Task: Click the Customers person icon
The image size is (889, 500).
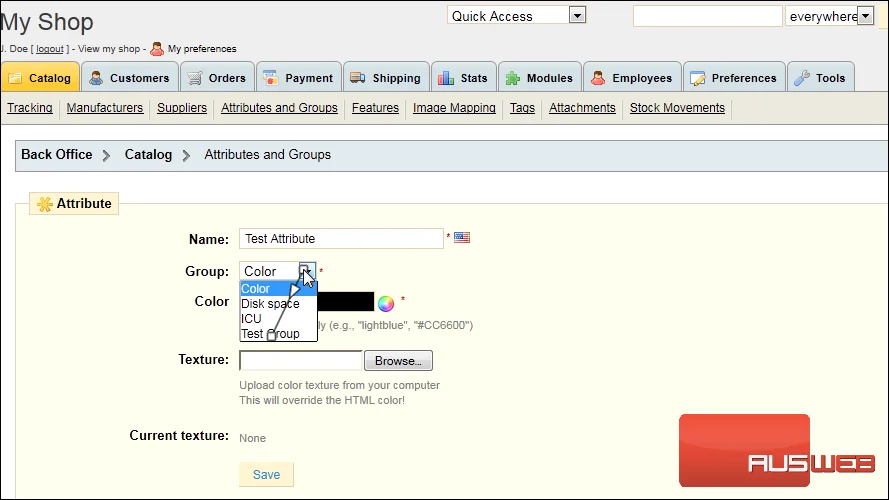Action: [x=96, y=78]
